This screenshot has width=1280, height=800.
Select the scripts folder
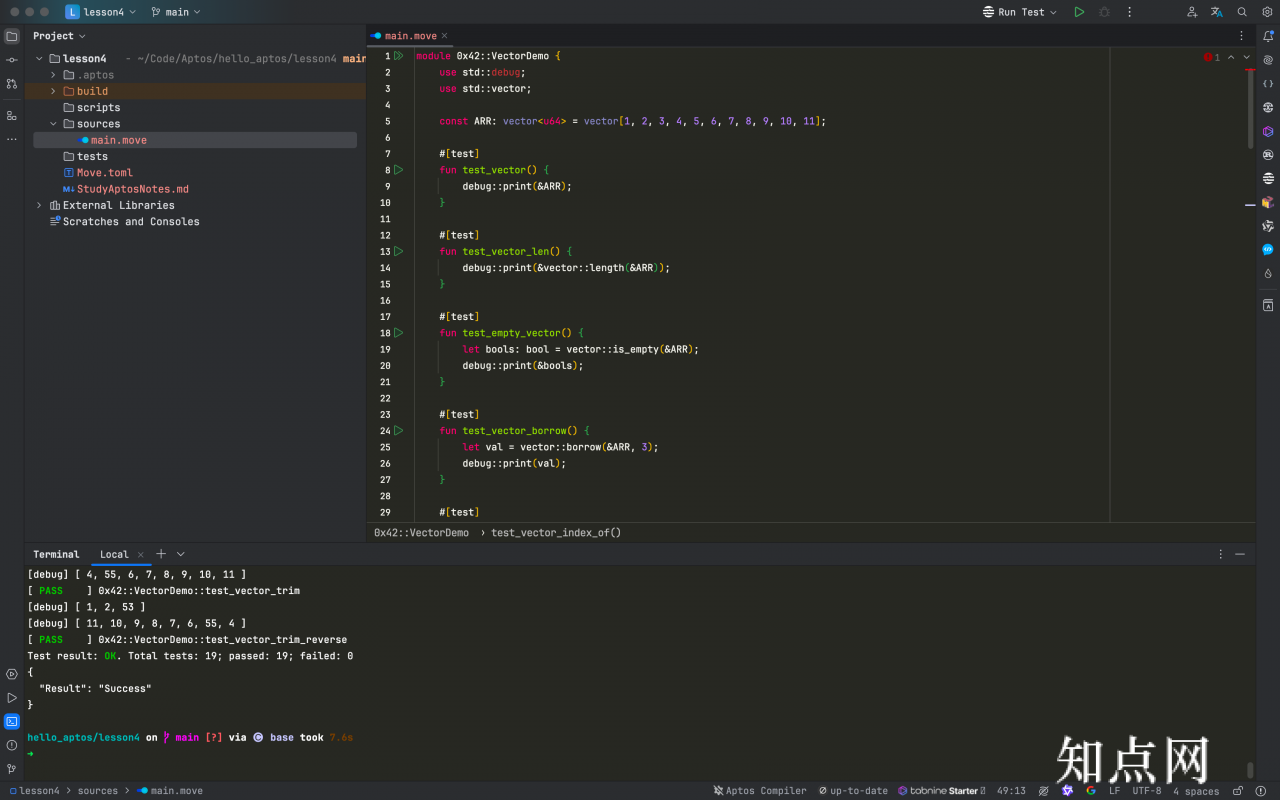coord(91,108)
